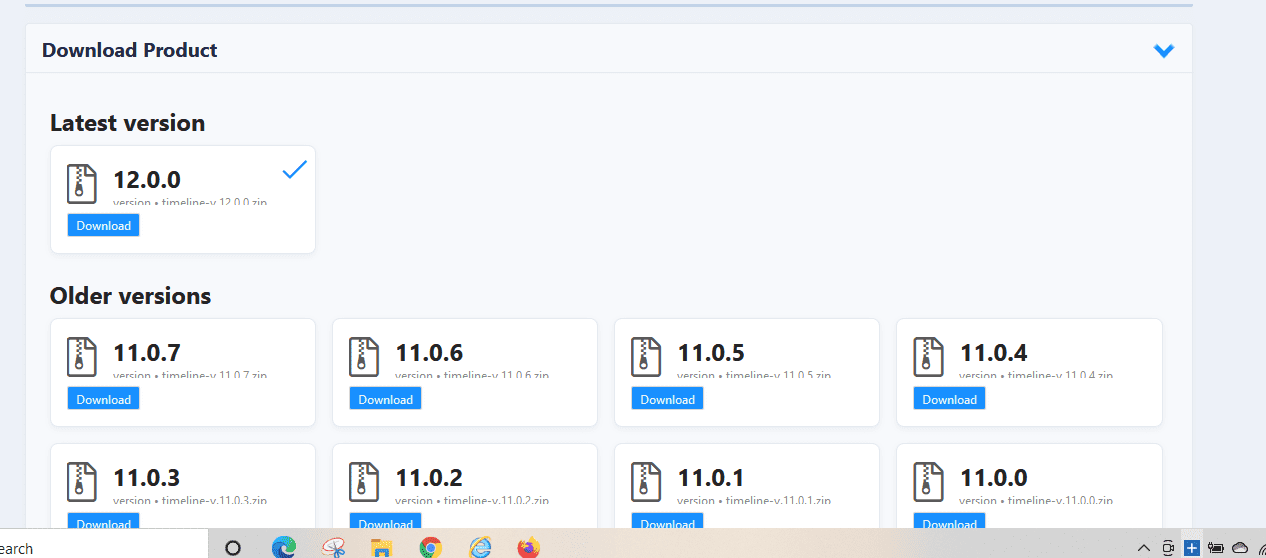
Task: Click the 11.0.5 zip file icon
Action: point(646,357)
